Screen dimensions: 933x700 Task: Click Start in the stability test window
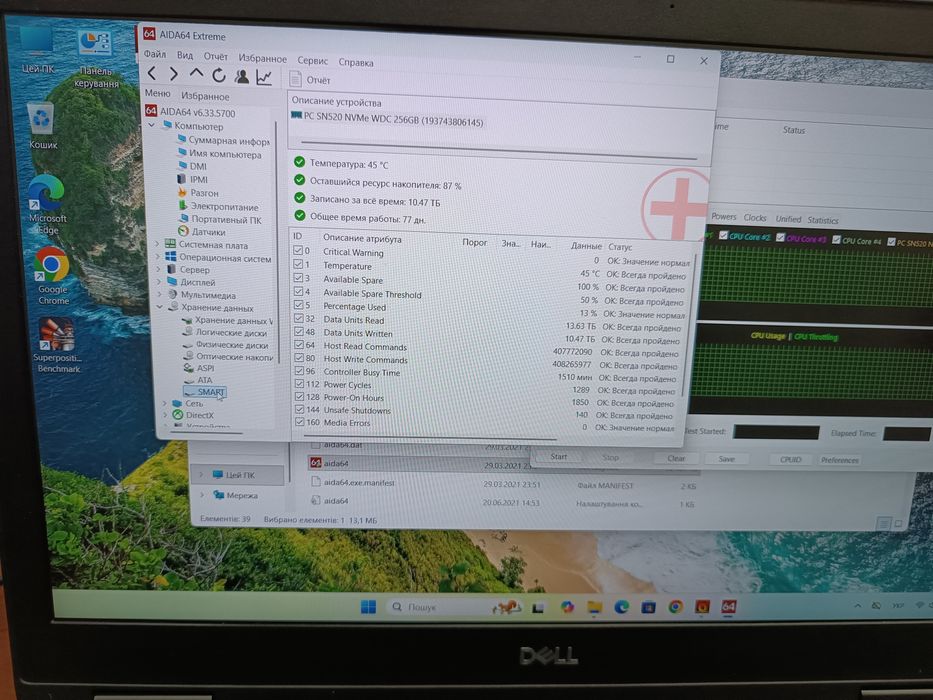click(x=558, y=457)
